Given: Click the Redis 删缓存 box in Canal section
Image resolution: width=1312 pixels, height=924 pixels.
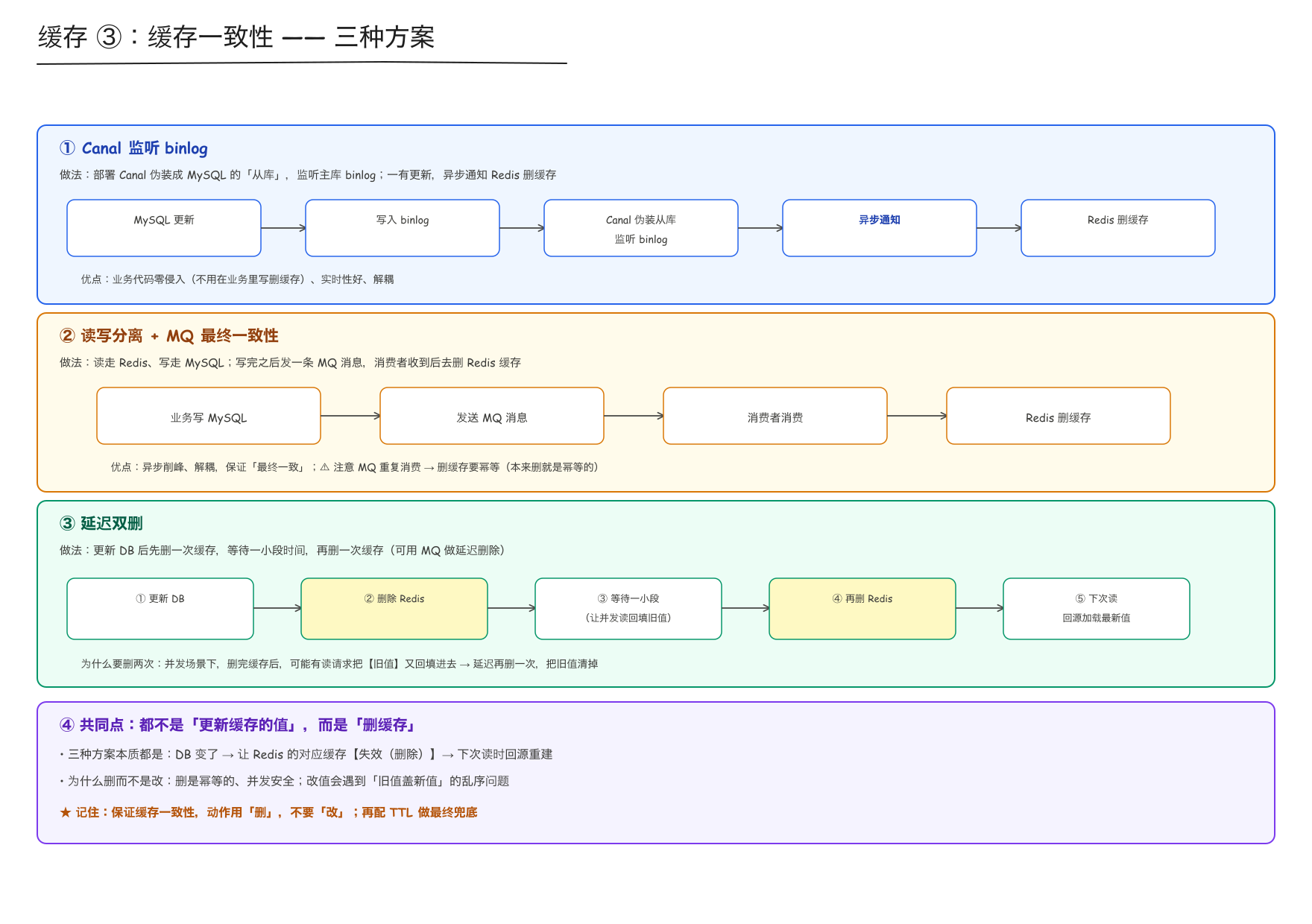Looking at the screenshot, I should pos(1118,228).
